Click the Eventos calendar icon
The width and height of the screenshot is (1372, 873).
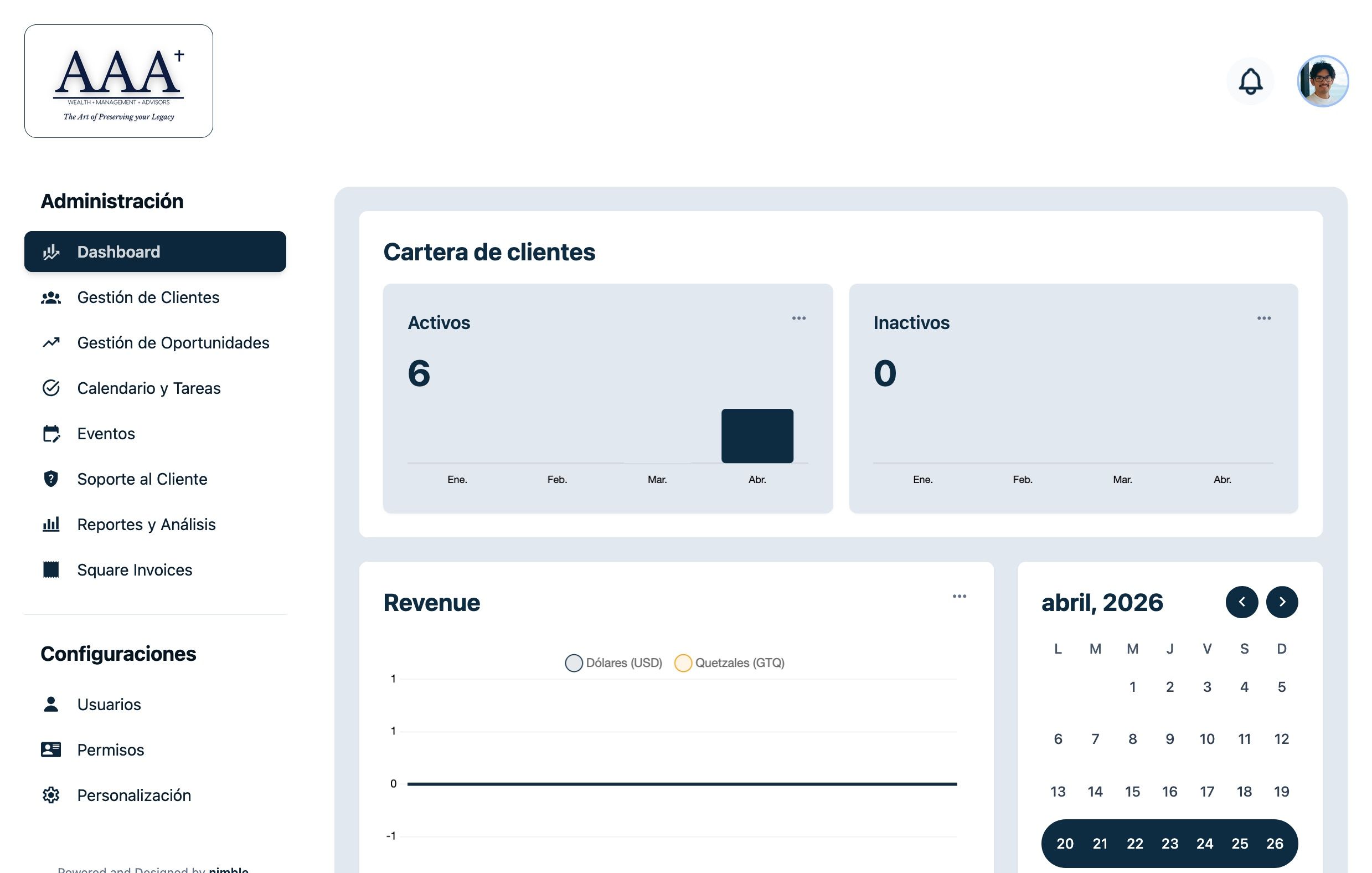(x=51, y=434)
